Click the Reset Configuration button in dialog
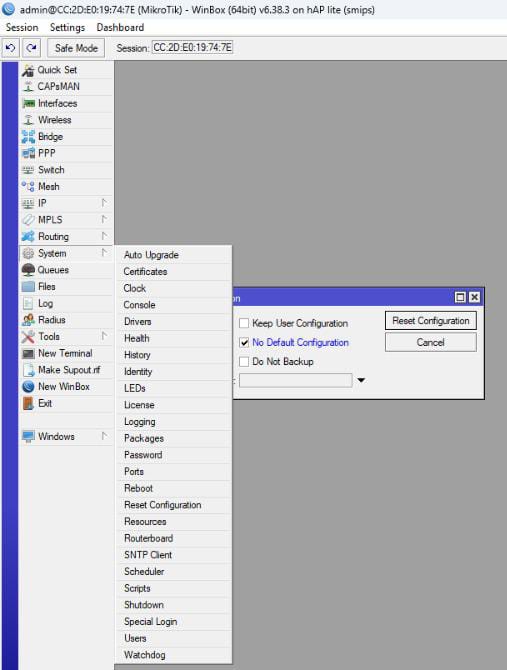This screenshot has width=507, height=670. [x=431, y=321]
